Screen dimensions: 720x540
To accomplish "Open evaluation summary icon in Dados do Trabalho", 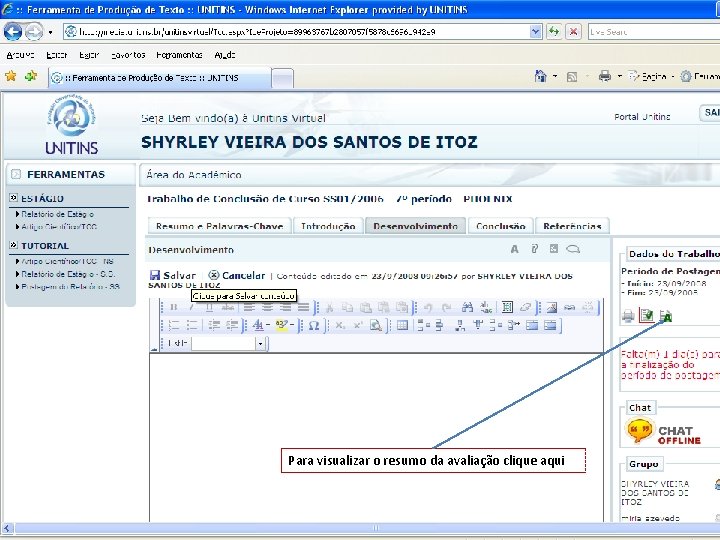I will [665, 316].
